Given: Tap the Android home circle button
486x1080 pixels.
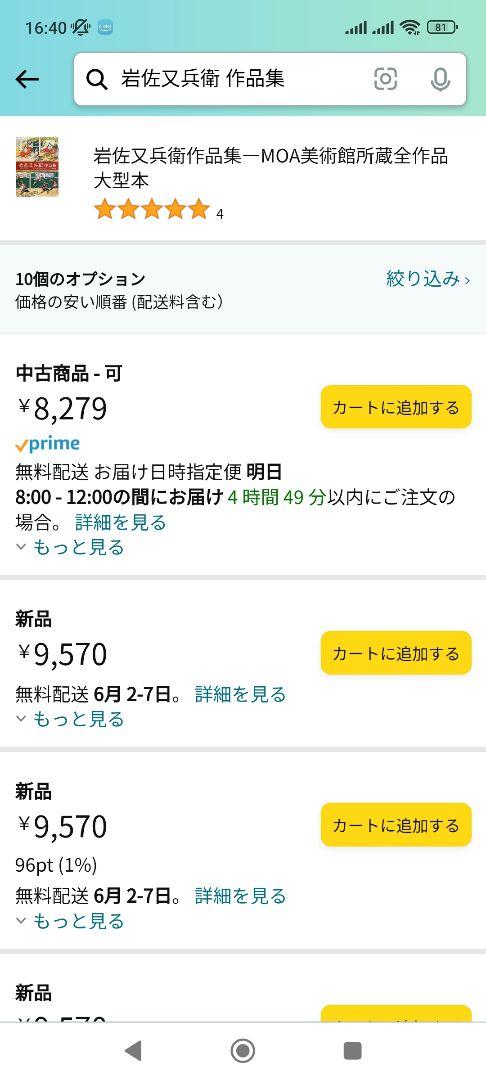Looking at the screenshot, I should [242, 1050].
